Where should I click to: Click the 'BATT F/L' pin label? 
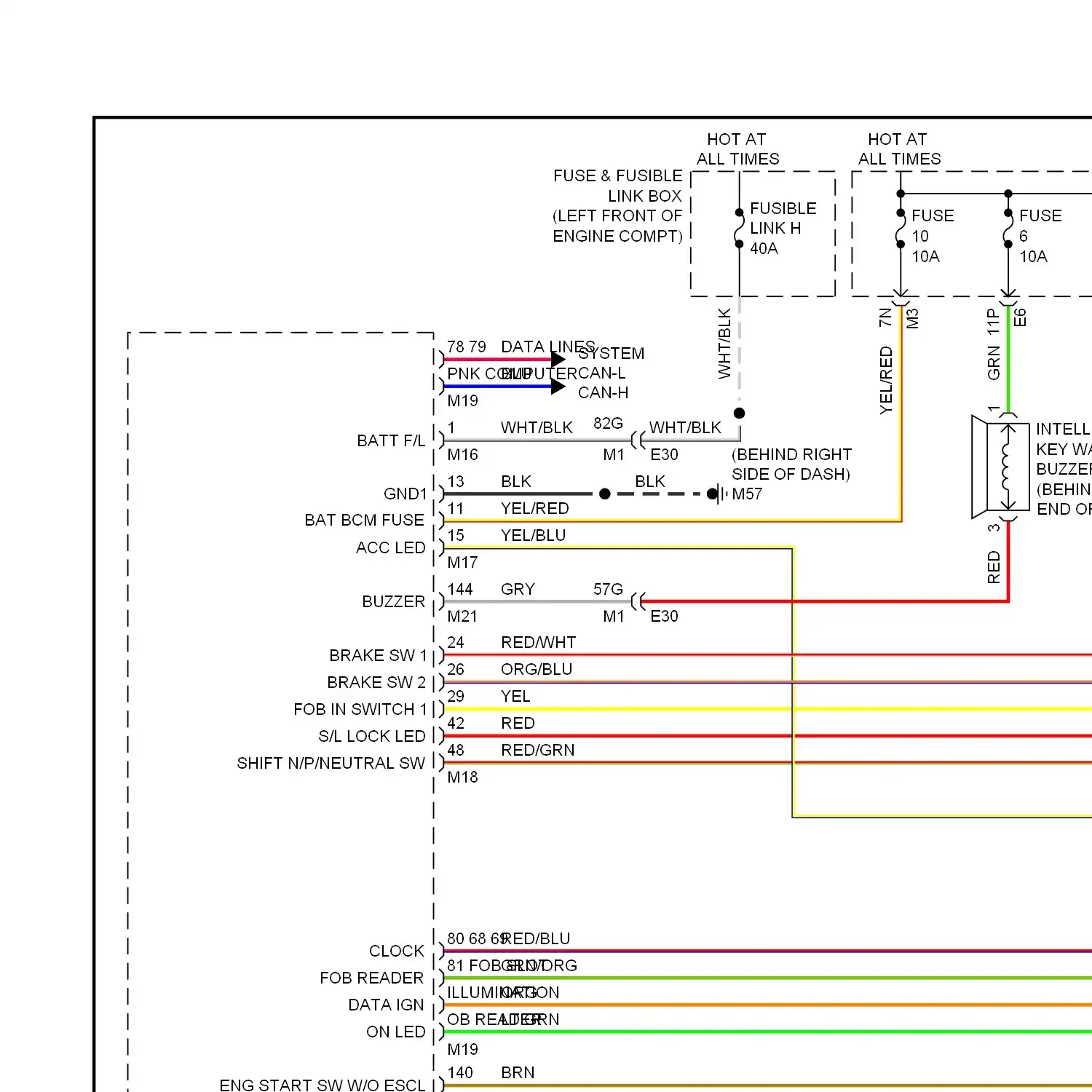(x=391, y=440)
